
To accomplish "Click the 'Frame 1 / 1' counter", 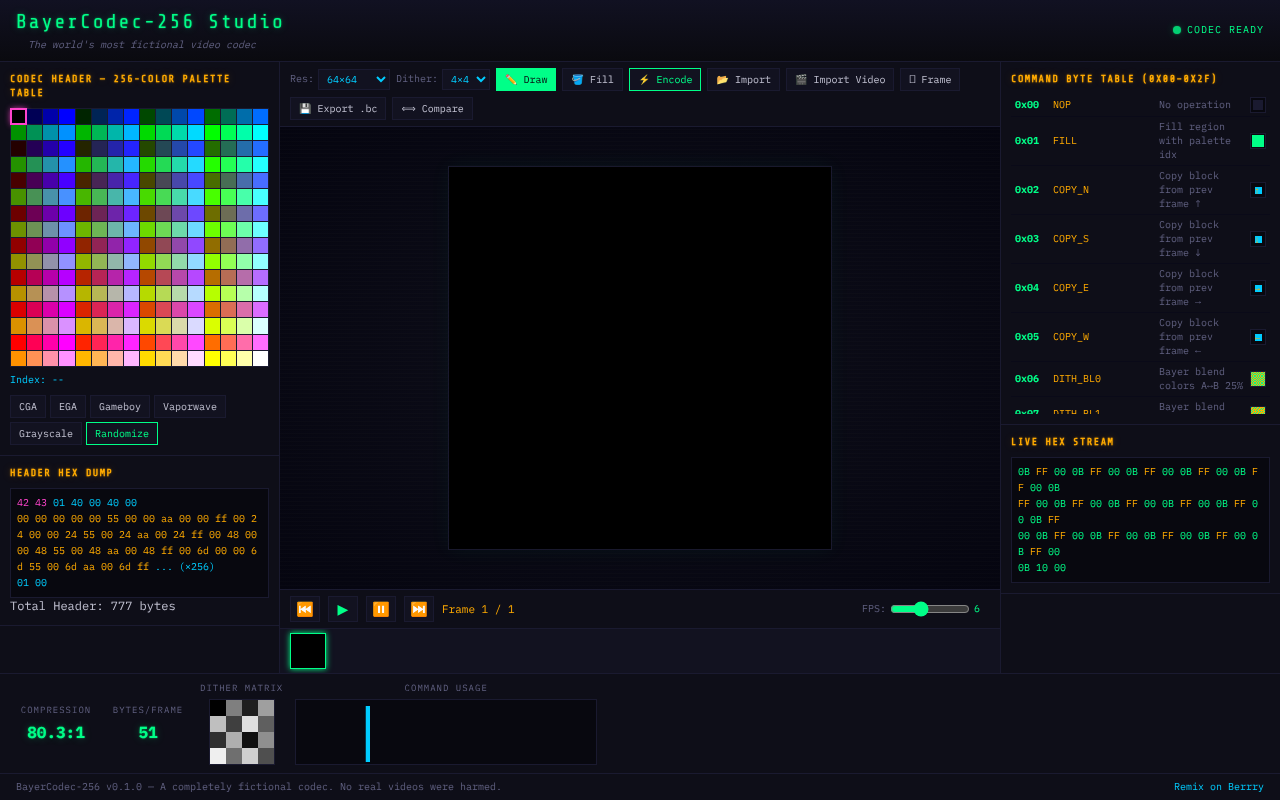I will click(478, 609).
